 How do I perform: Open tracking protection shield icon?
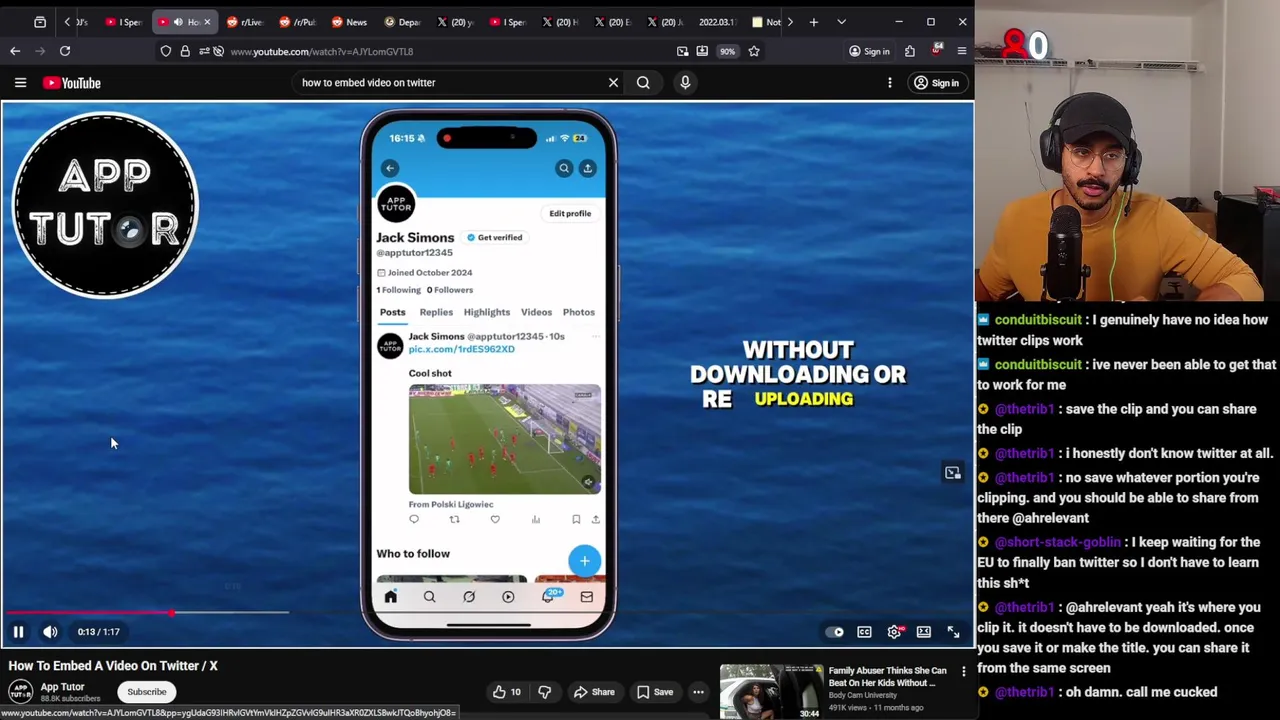pos(166,51)
